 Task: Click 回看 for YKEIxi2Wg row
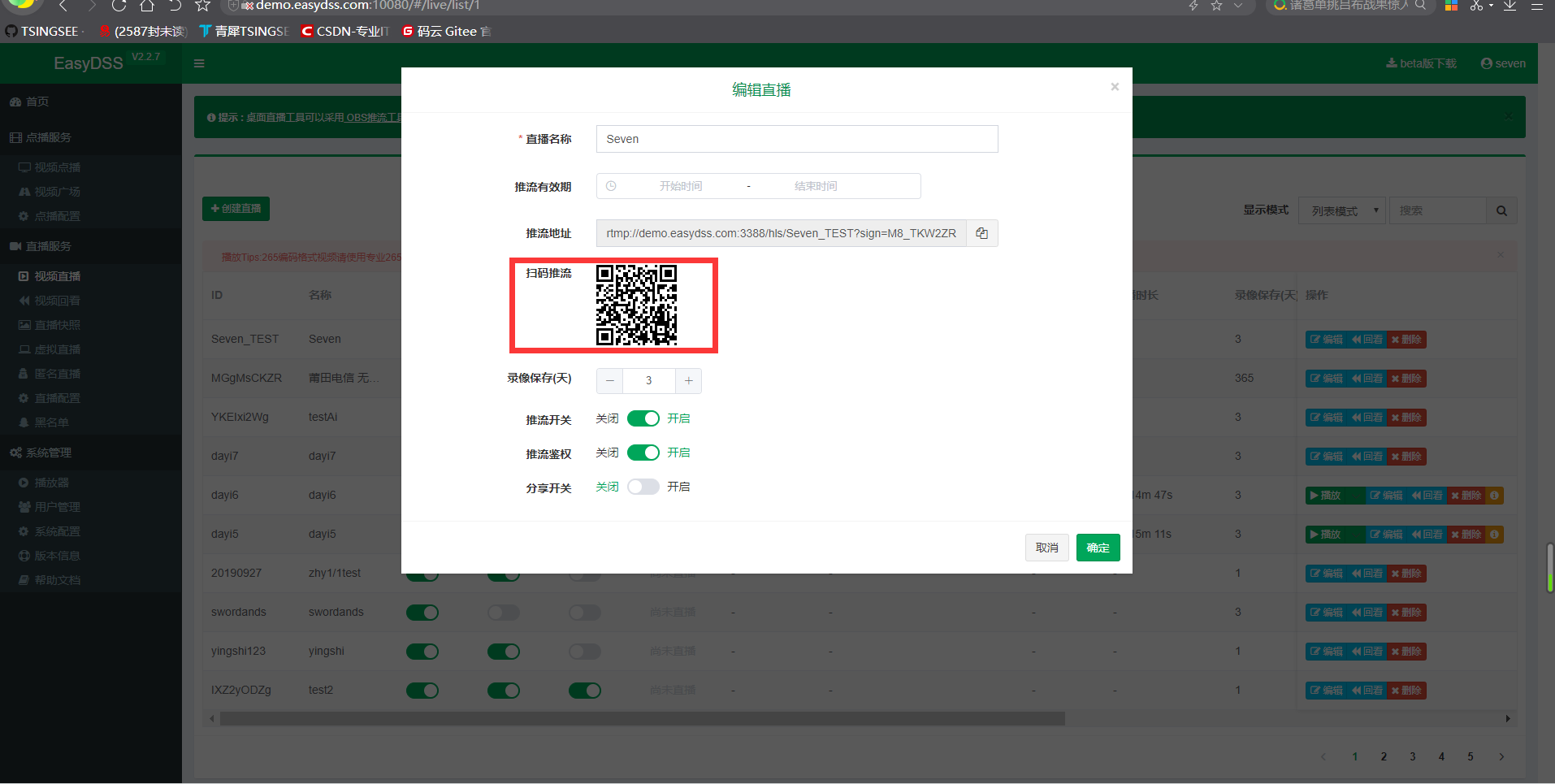1367,418
